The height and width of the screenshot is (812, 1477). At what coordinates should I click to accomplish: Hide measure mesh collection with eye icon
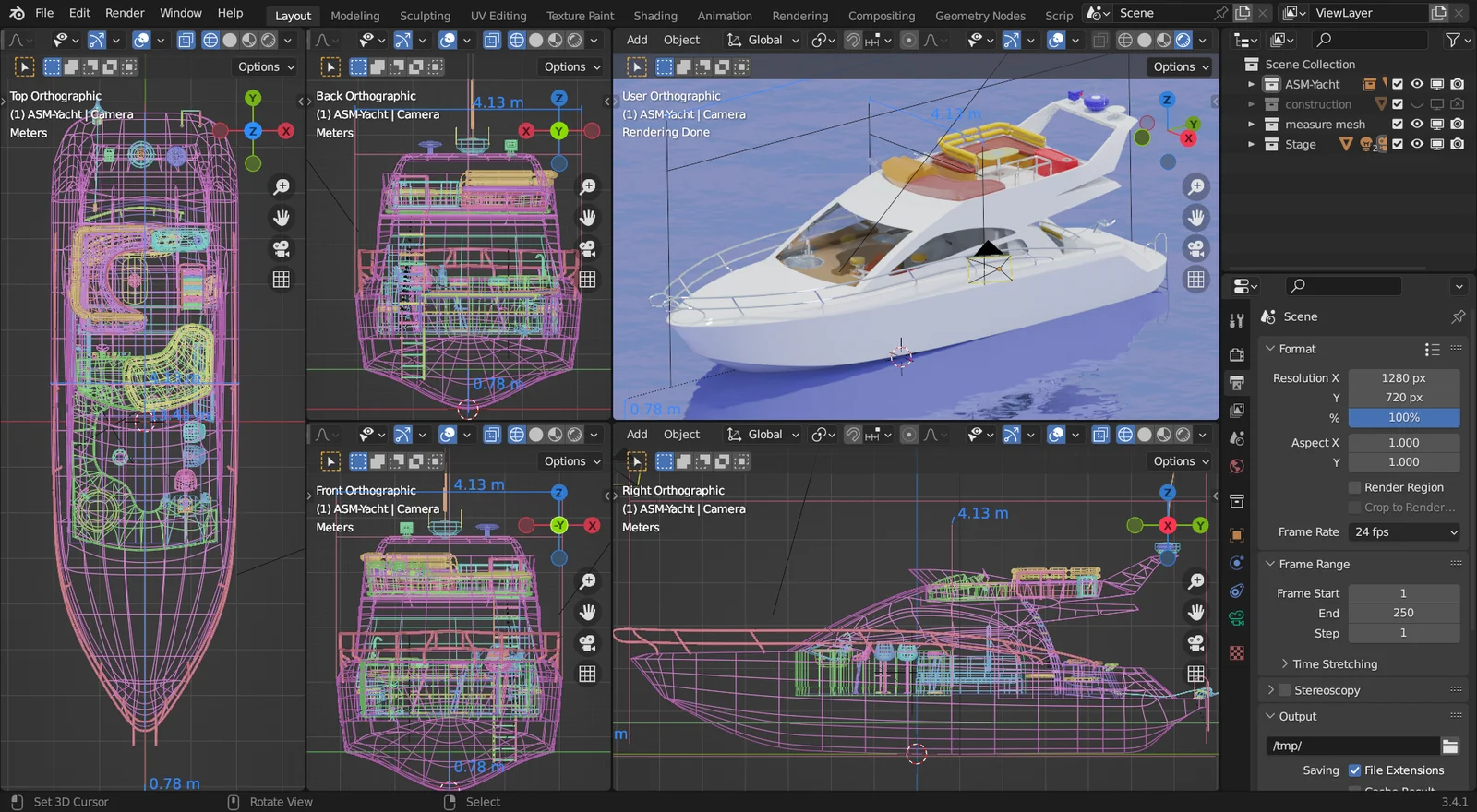pos(1417,124)
